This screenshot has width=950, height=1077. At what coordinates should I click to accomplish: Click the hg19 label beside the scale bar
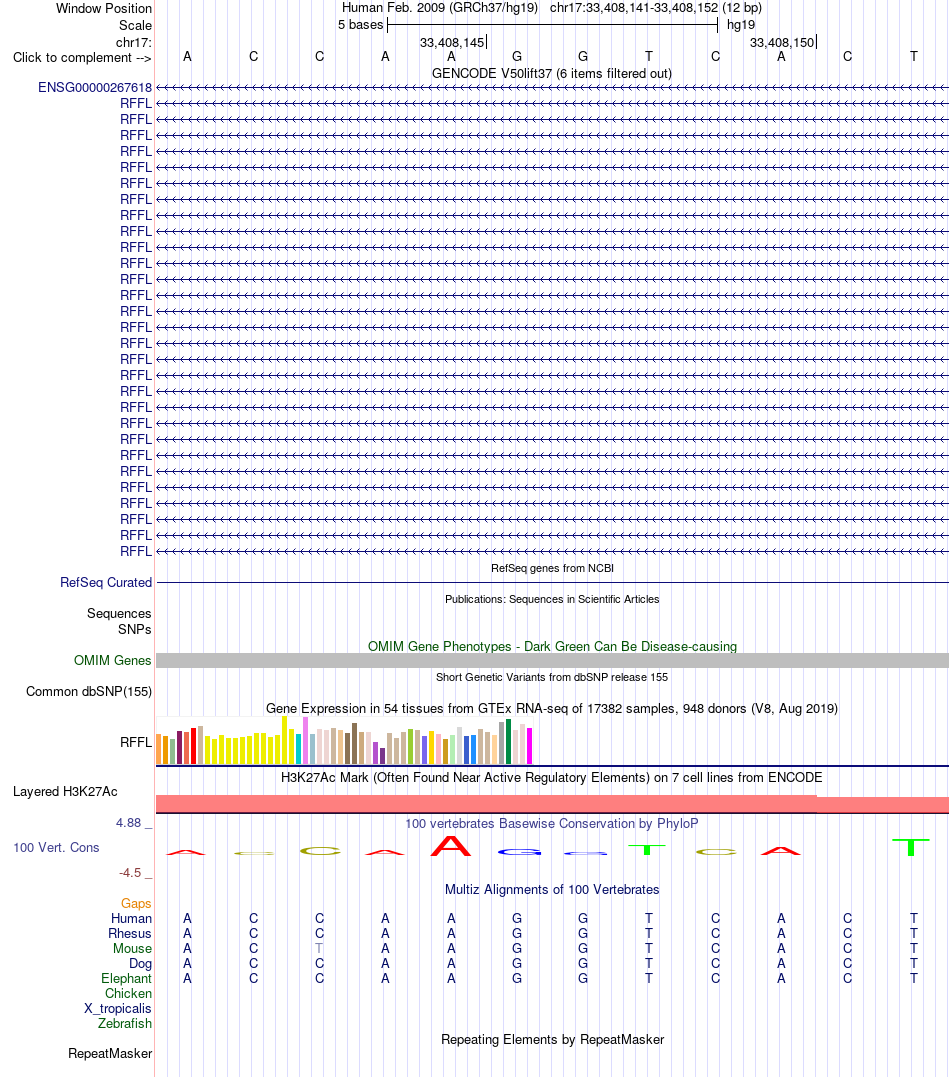point(741,25)
